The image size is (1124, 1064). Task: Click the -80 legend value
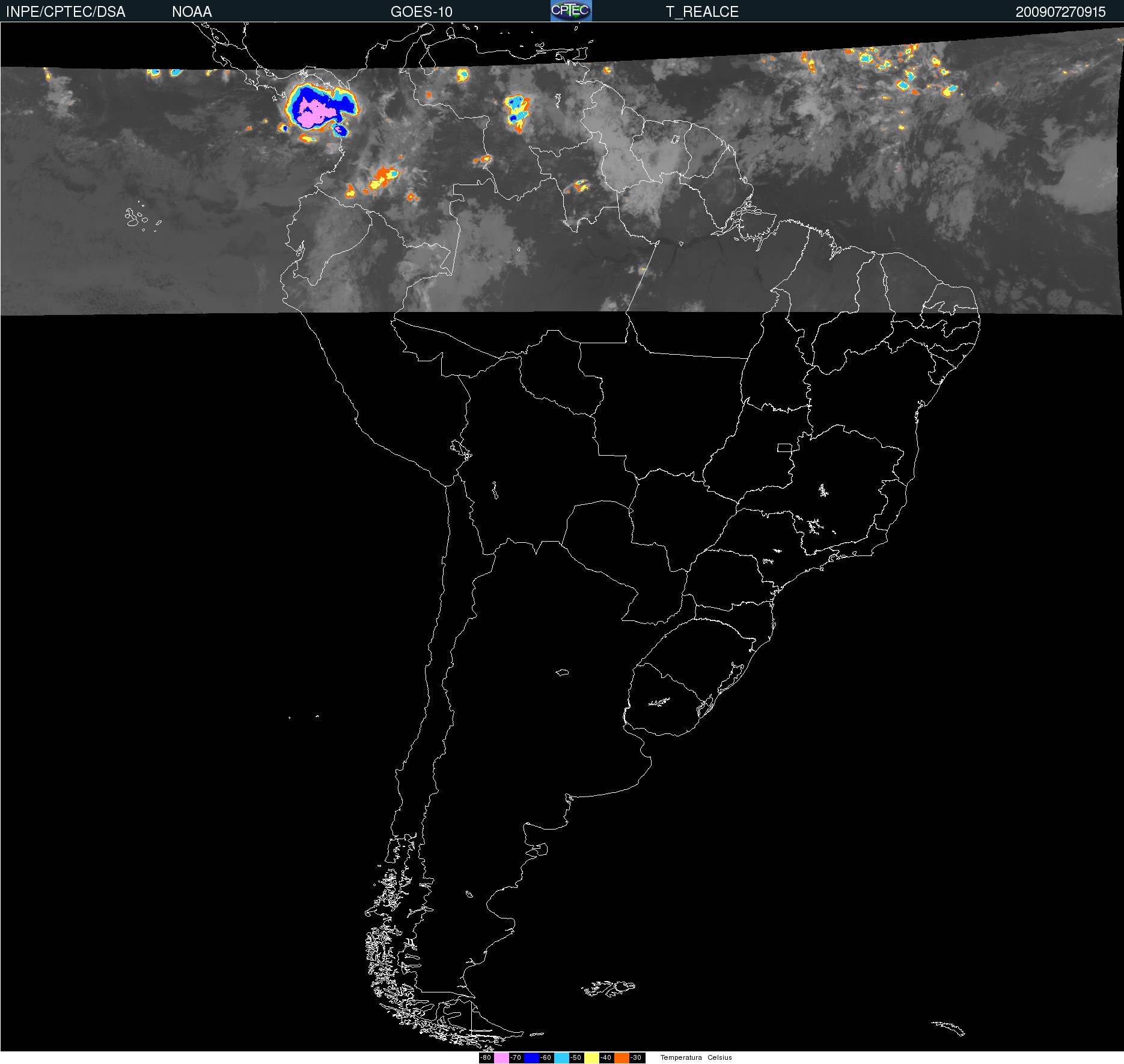[486, 1057]
